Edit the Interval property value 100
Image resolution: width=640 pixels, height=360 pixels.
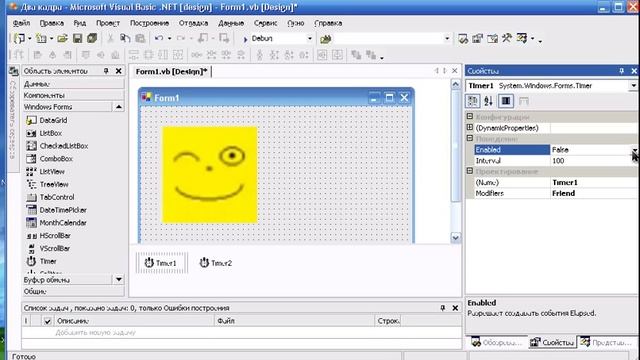click(x=594, y=161)
